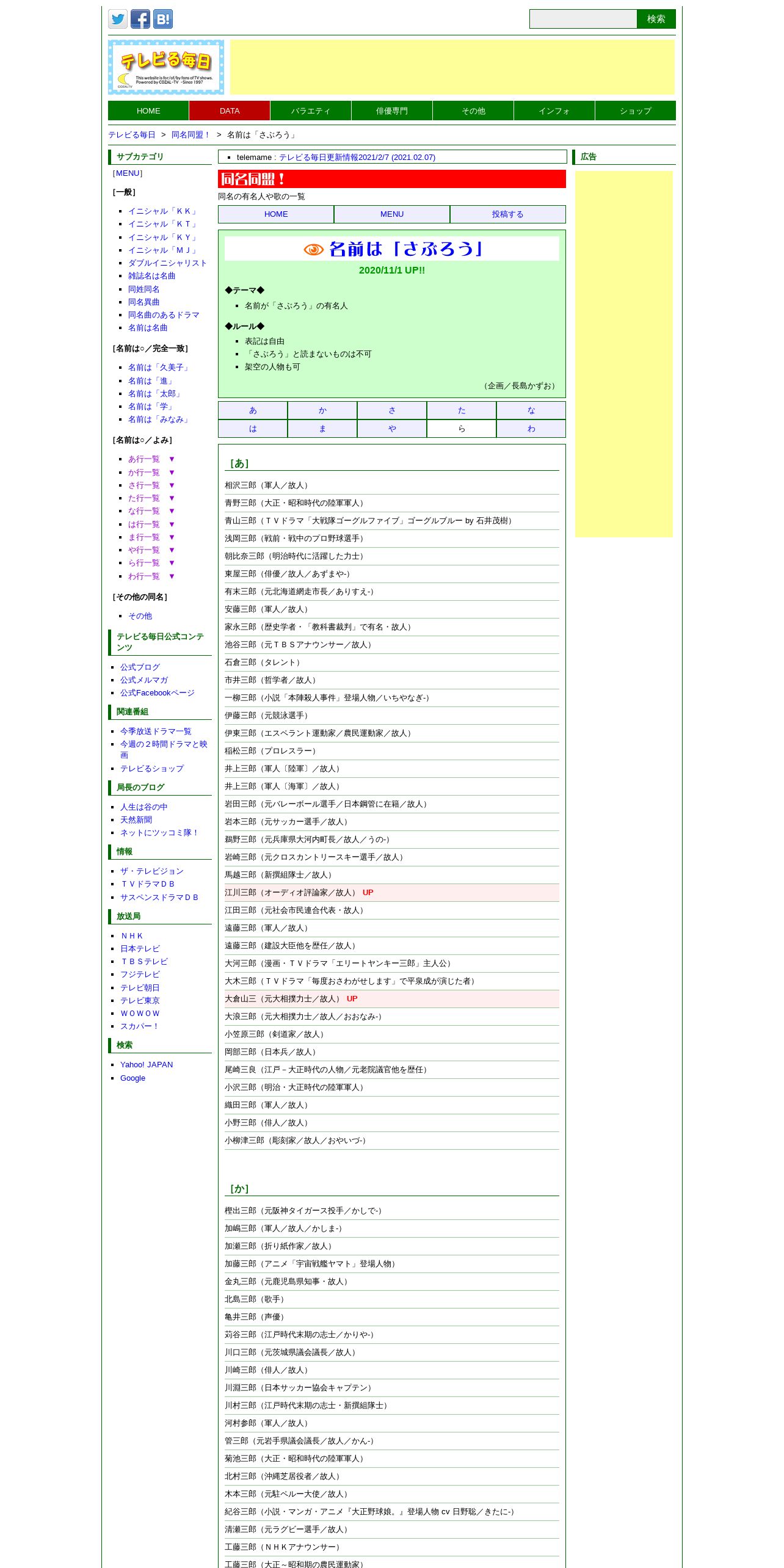Open sidebar link ダブルイニシャリスト
The width and height of the screenshot is (784, 1568).
point(167,263)
